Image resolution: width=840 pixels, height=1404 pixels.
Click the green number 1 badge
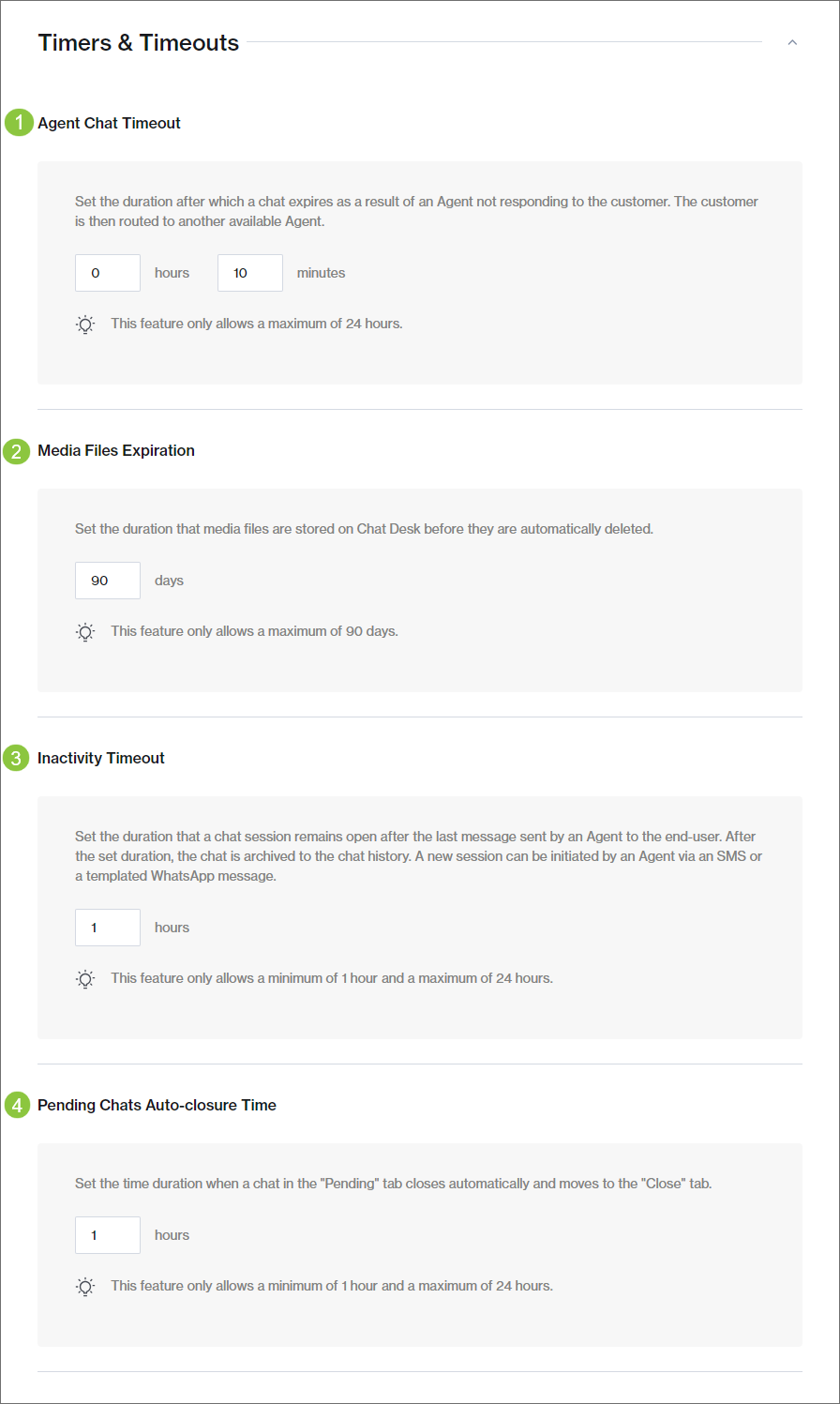18,123
